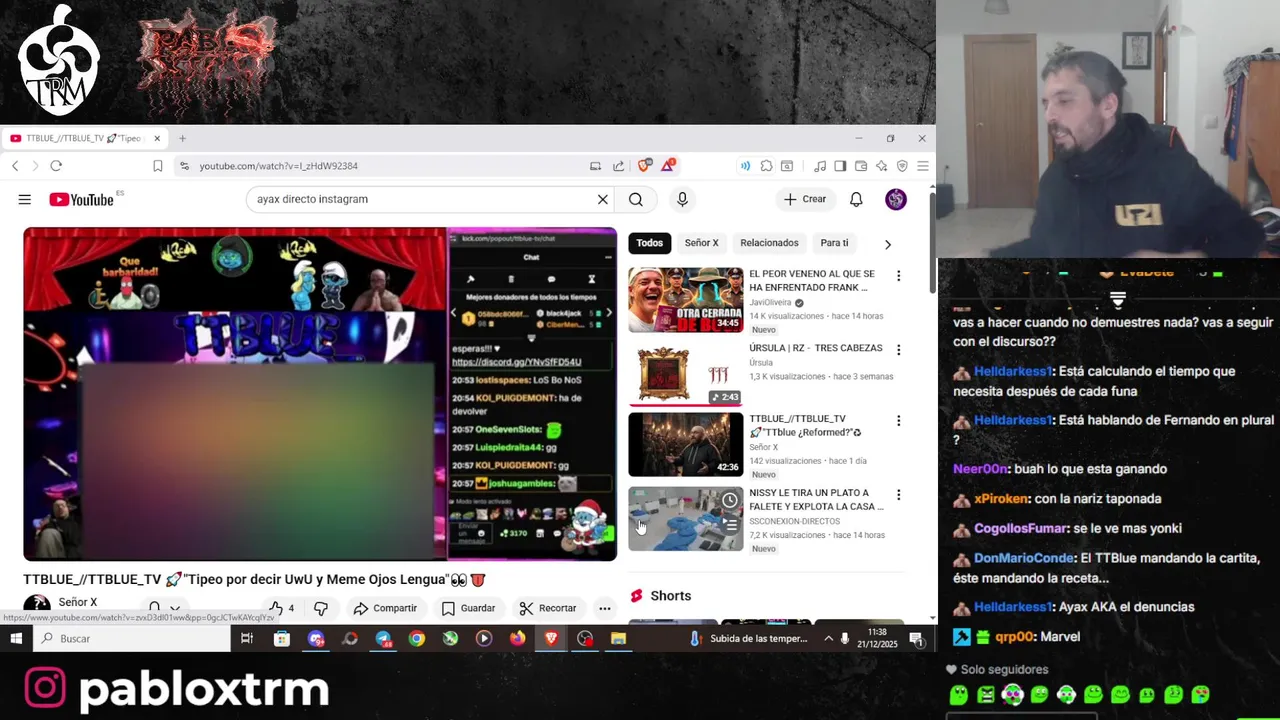This screenshot has height=720, width=1280.
Task: Run search with the magnifier button
Action: coord(636,199)
